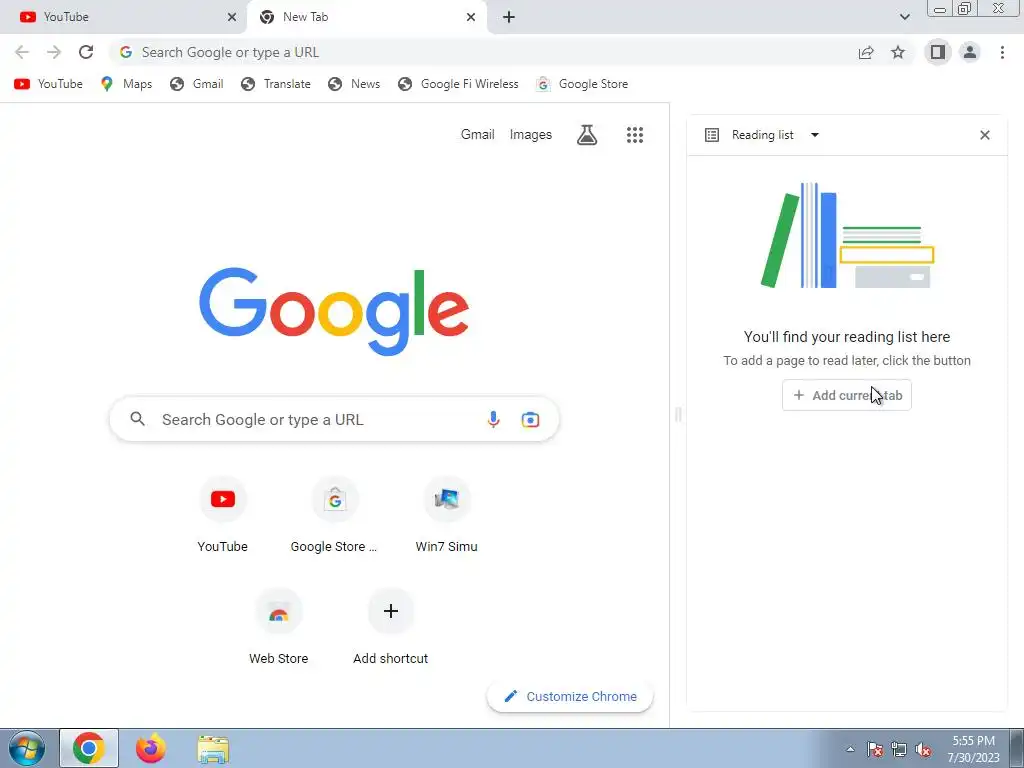This screenshot has height=768, width=1024.
Task: Go forward with the forward arrow
Action: (x=54, y=52)
